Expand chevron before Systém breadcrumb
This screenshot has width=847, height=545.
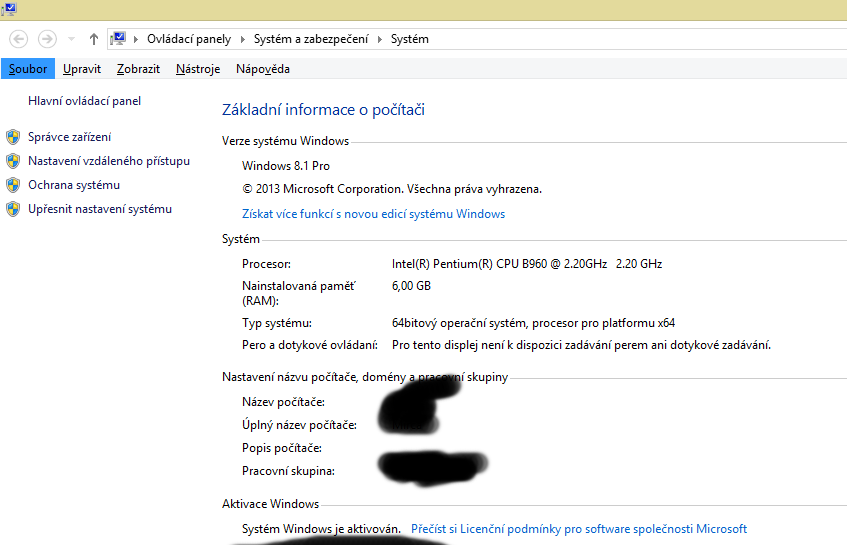(380, 39)
